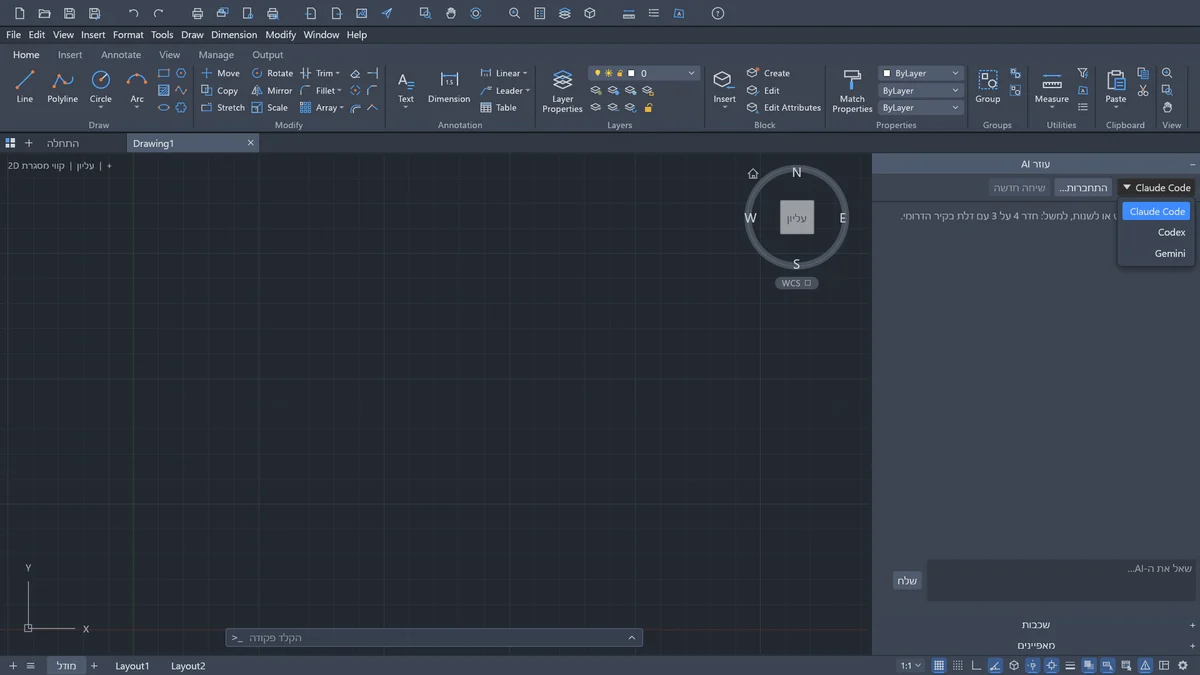The height and width of the screenshot is (675, 1200).
Task: Click the AI prompt text field
Action: point(1061,580)
